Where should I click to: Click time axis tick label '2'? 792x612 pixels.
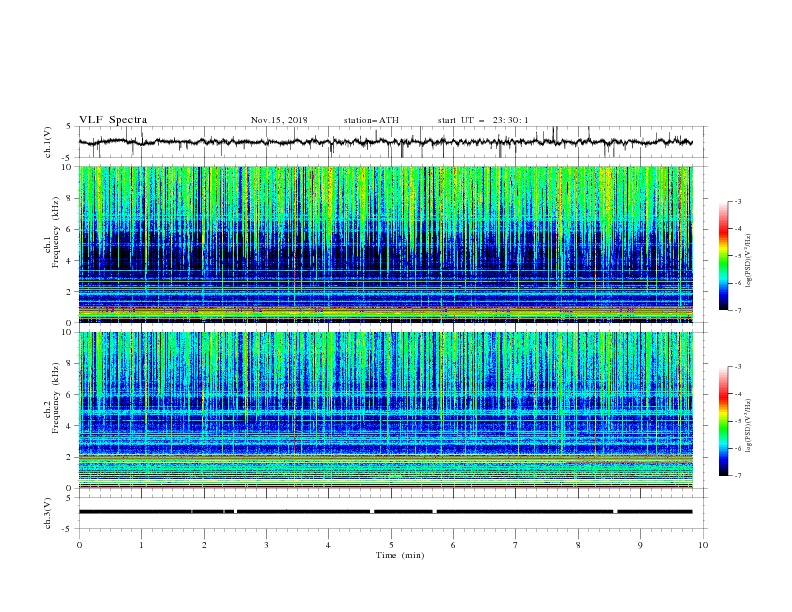point(204,545)
